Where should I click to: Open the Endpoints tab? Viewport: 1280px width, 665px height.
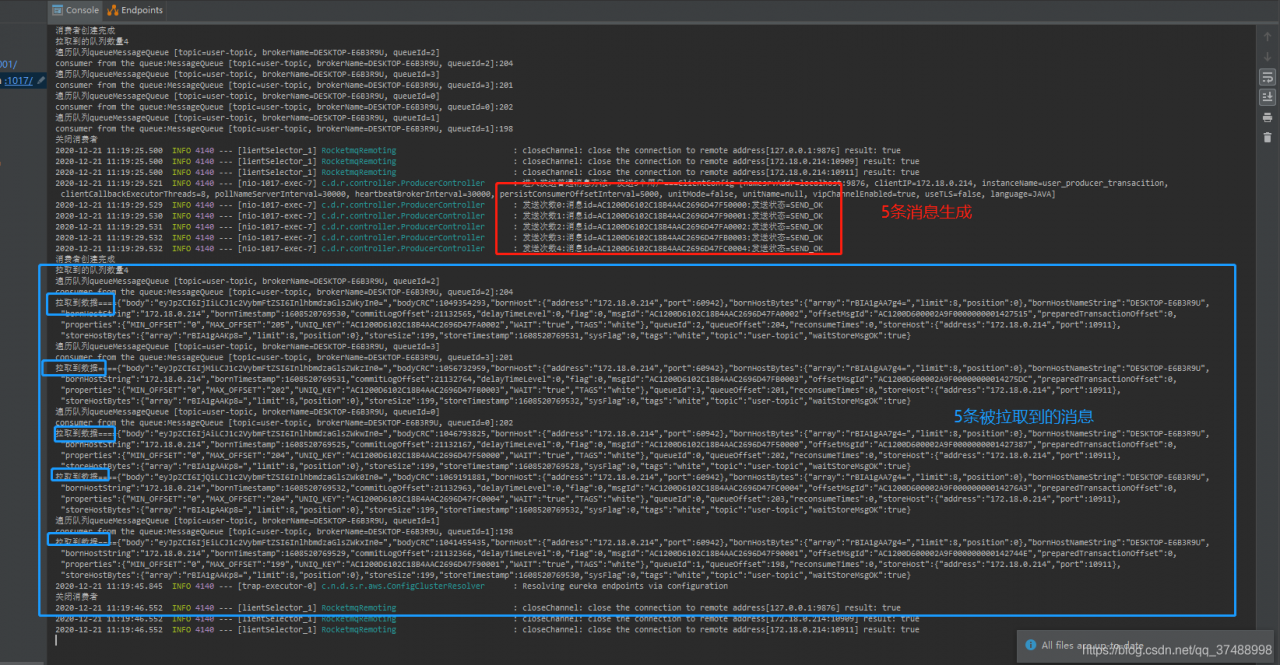[x=141, y=10]
